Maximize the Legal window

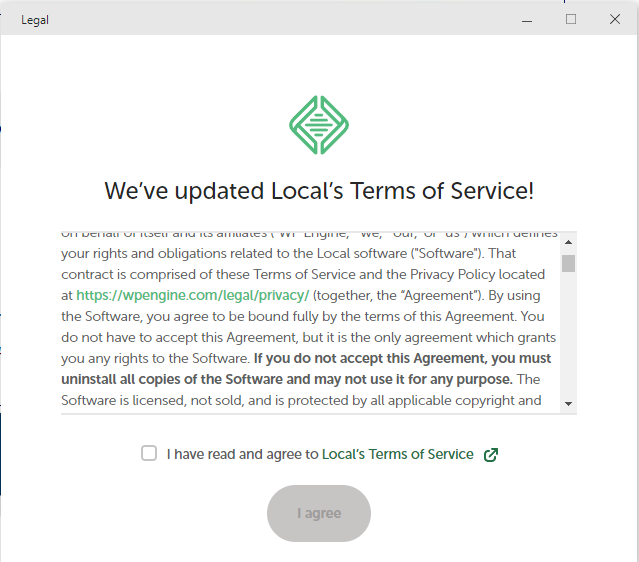[x=571, y=19]
